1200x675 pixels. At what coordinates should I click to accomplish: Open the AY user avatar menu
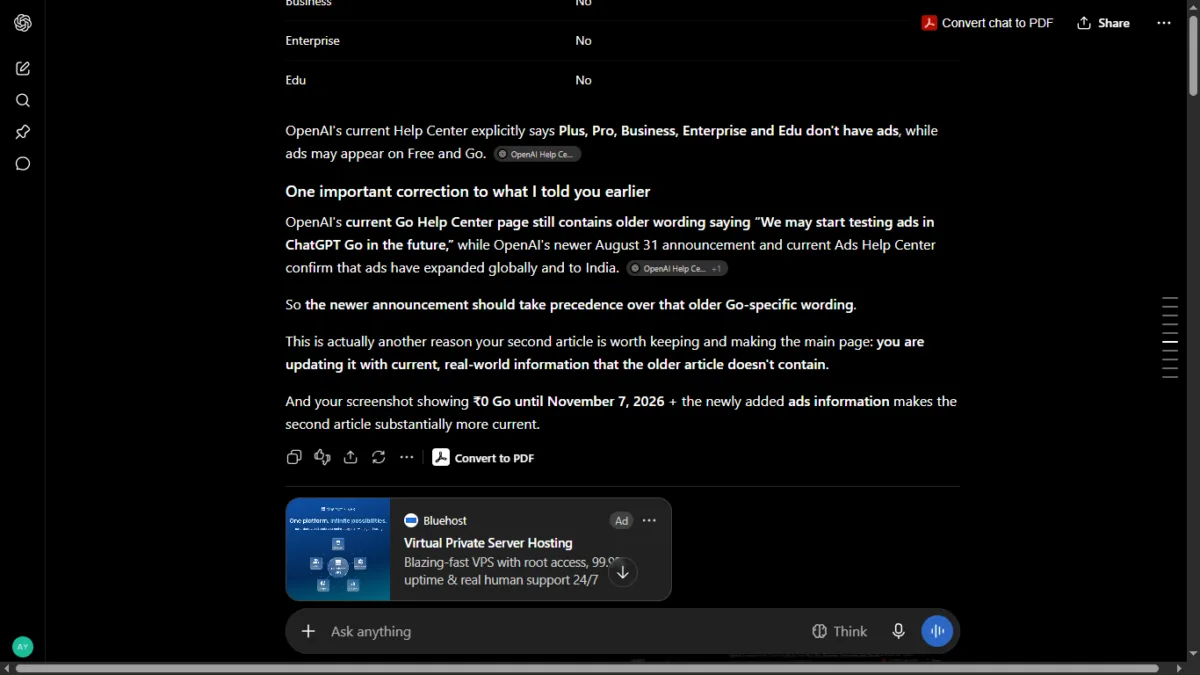coord(22,647)
